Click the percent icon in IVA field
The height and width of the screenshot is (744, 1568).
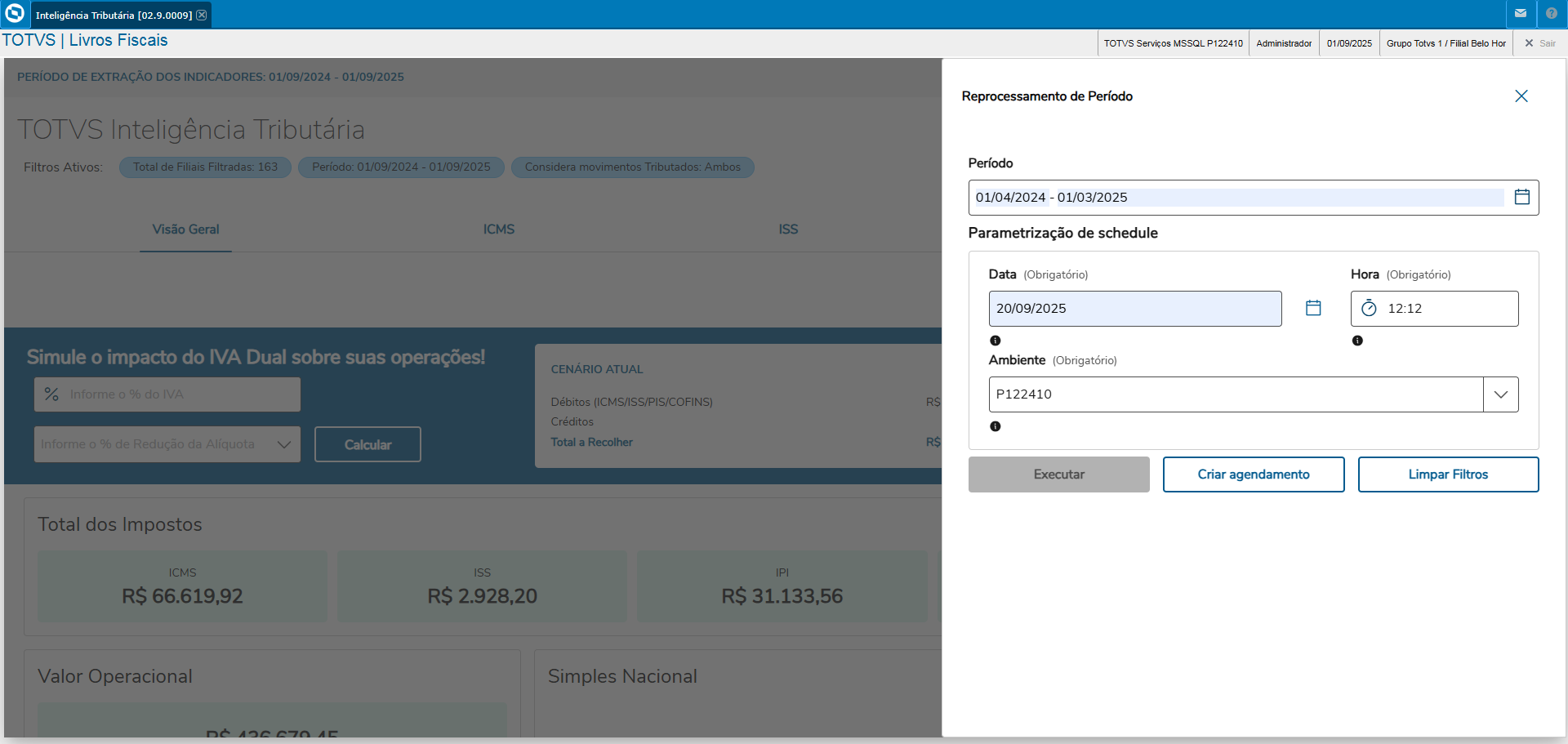(51, 394)
